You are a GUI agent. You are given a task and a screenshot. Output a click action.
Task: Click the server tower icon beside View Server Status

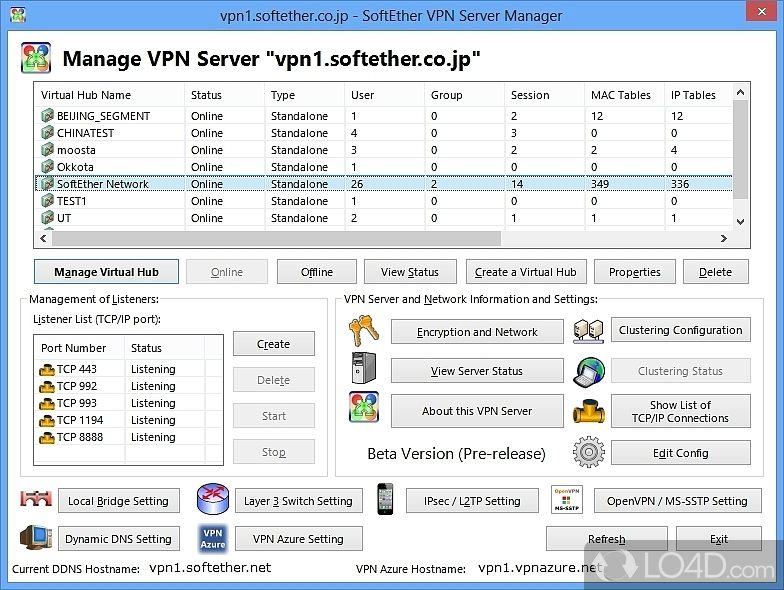click(363, 370)
